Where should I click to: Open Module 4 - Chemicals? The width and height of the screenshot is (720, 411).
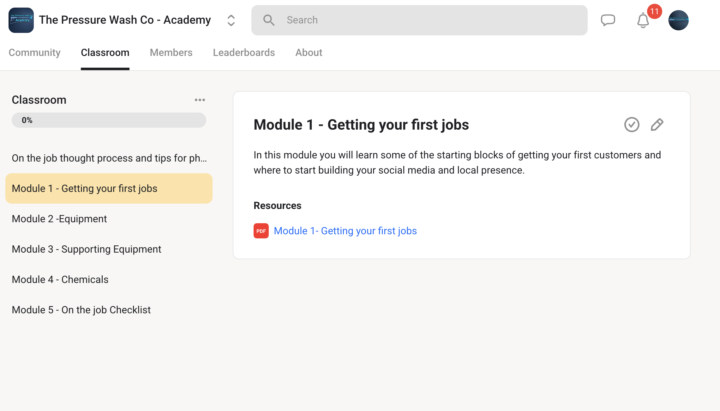pos(60,280)
